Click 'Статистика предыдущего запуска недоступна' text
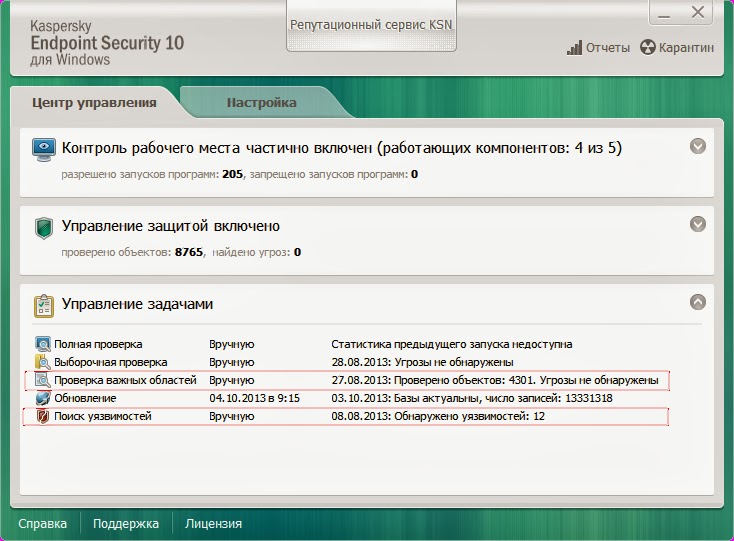 pos(452,344)
